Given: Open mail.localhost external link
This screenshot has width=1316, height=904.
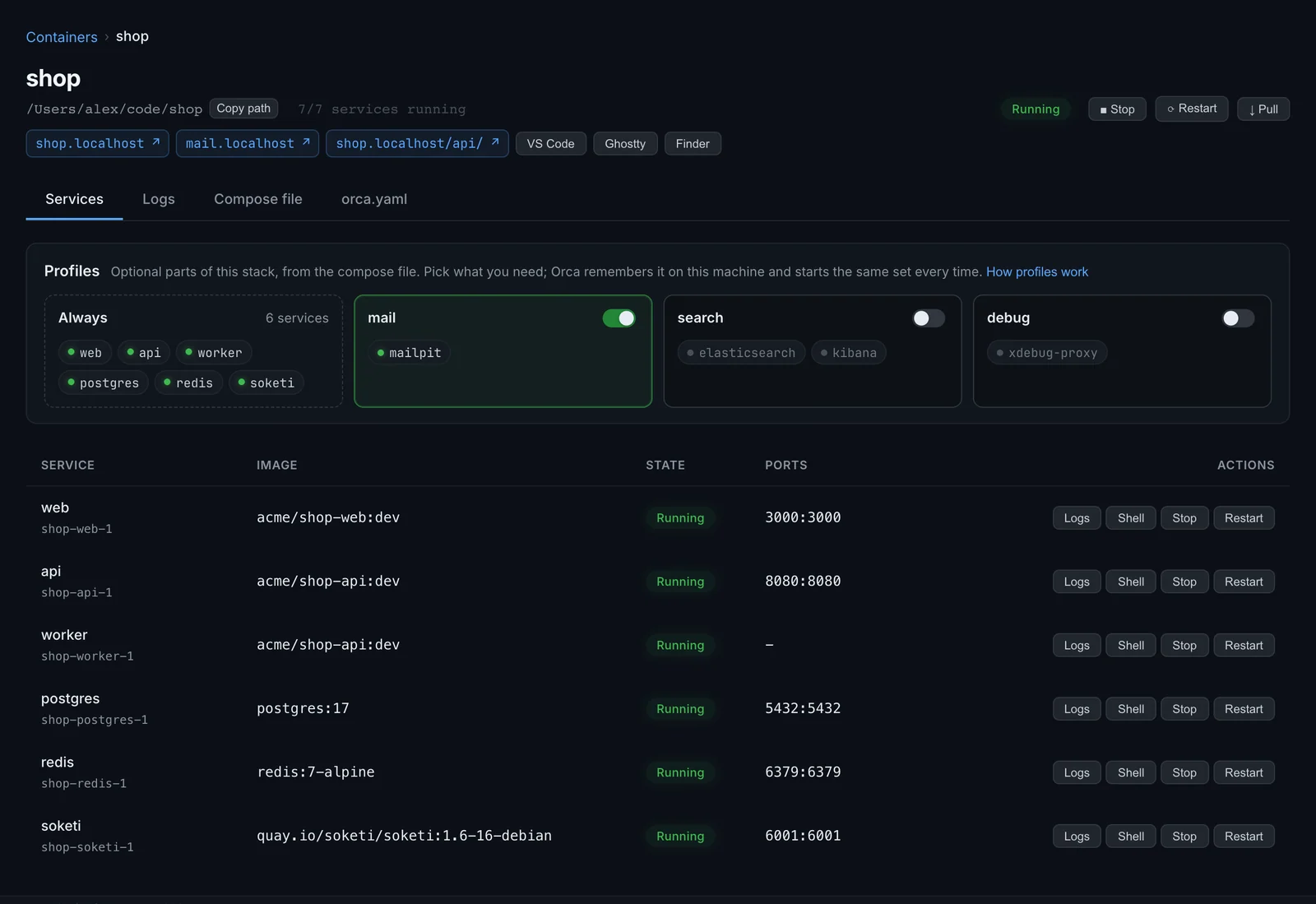Looking at the screenshot, I should click(248, 143).
